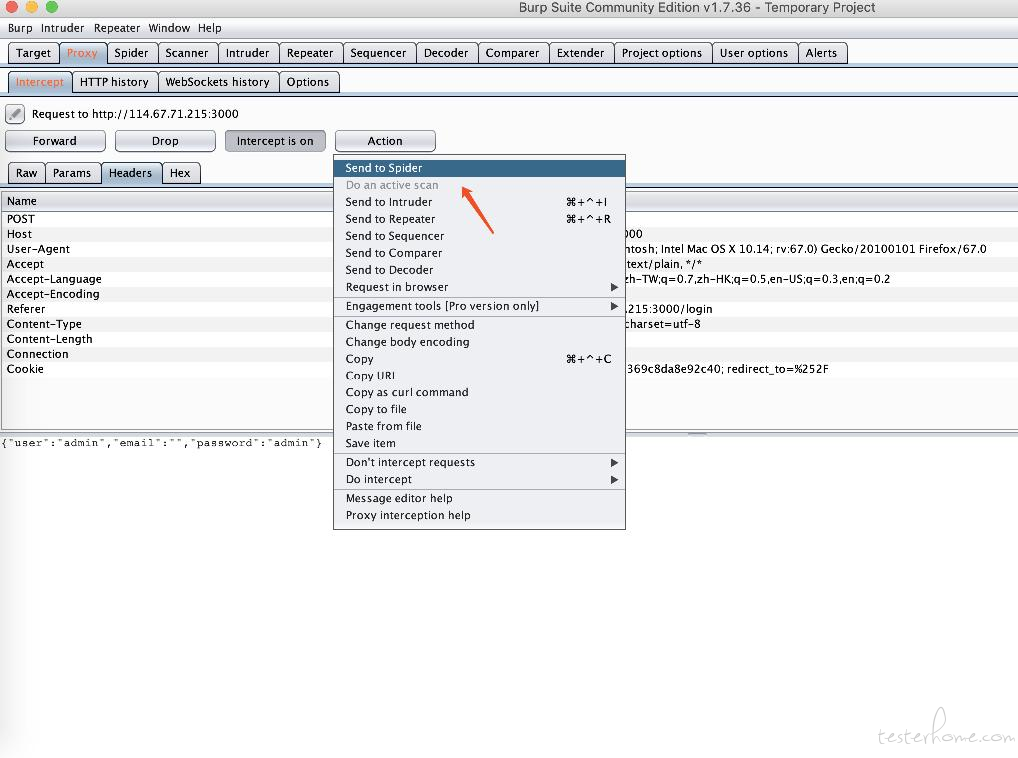This screenshot has width=1018, height=758.
Task: Open the Repeater tab
Action: [x=310, y=53]
